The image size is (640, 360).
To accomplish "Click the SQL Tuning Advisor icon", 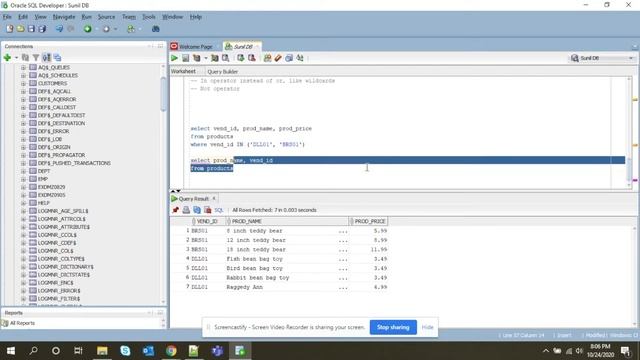I will 225,58.
